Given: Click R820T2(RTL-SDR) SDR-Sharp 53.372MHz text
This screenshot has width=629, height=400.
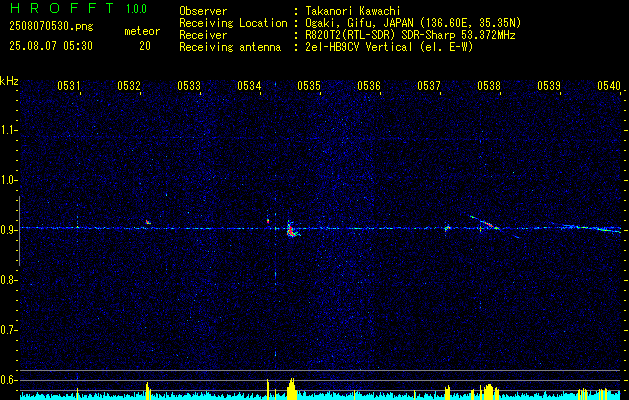Looking at the screenshot, I should point(410,35).
